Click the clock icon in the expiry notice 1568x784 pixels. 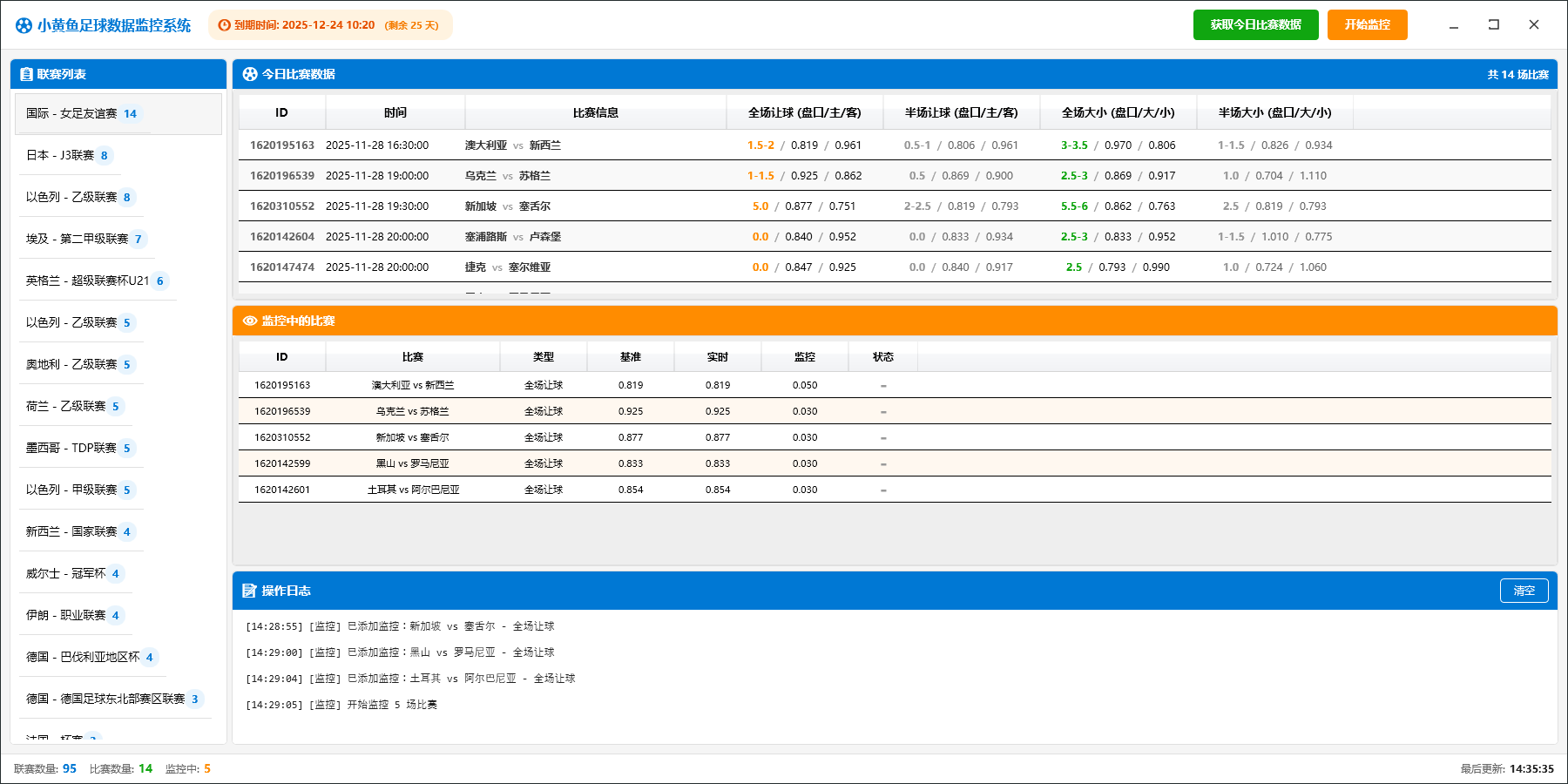226,25
